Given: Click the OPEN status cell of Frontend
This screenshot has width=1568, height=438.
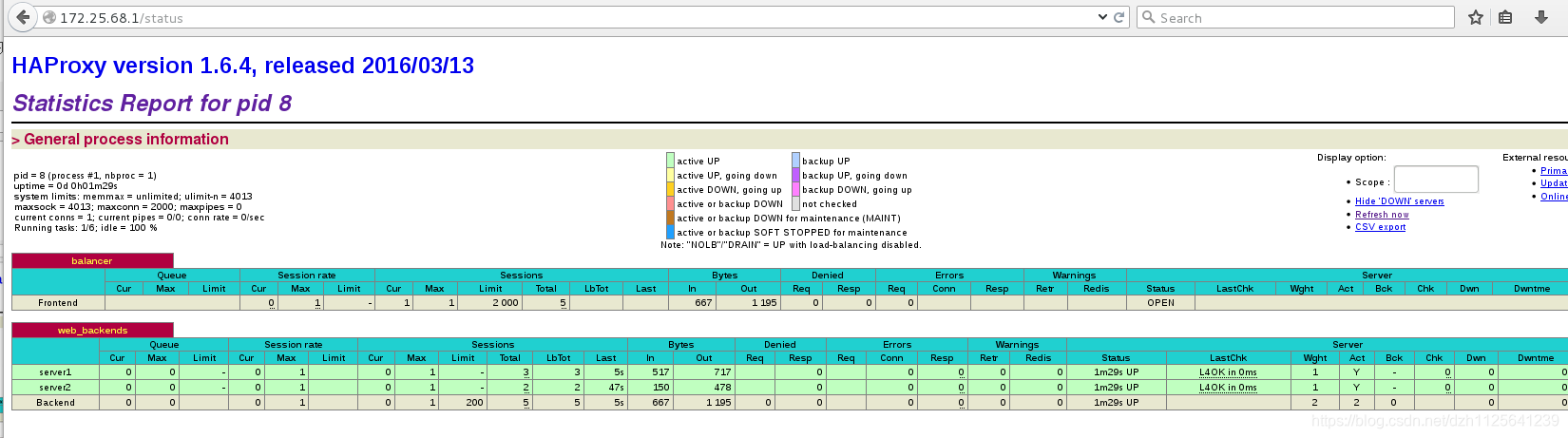Looking at the screenshot, I should [1160, 303].
